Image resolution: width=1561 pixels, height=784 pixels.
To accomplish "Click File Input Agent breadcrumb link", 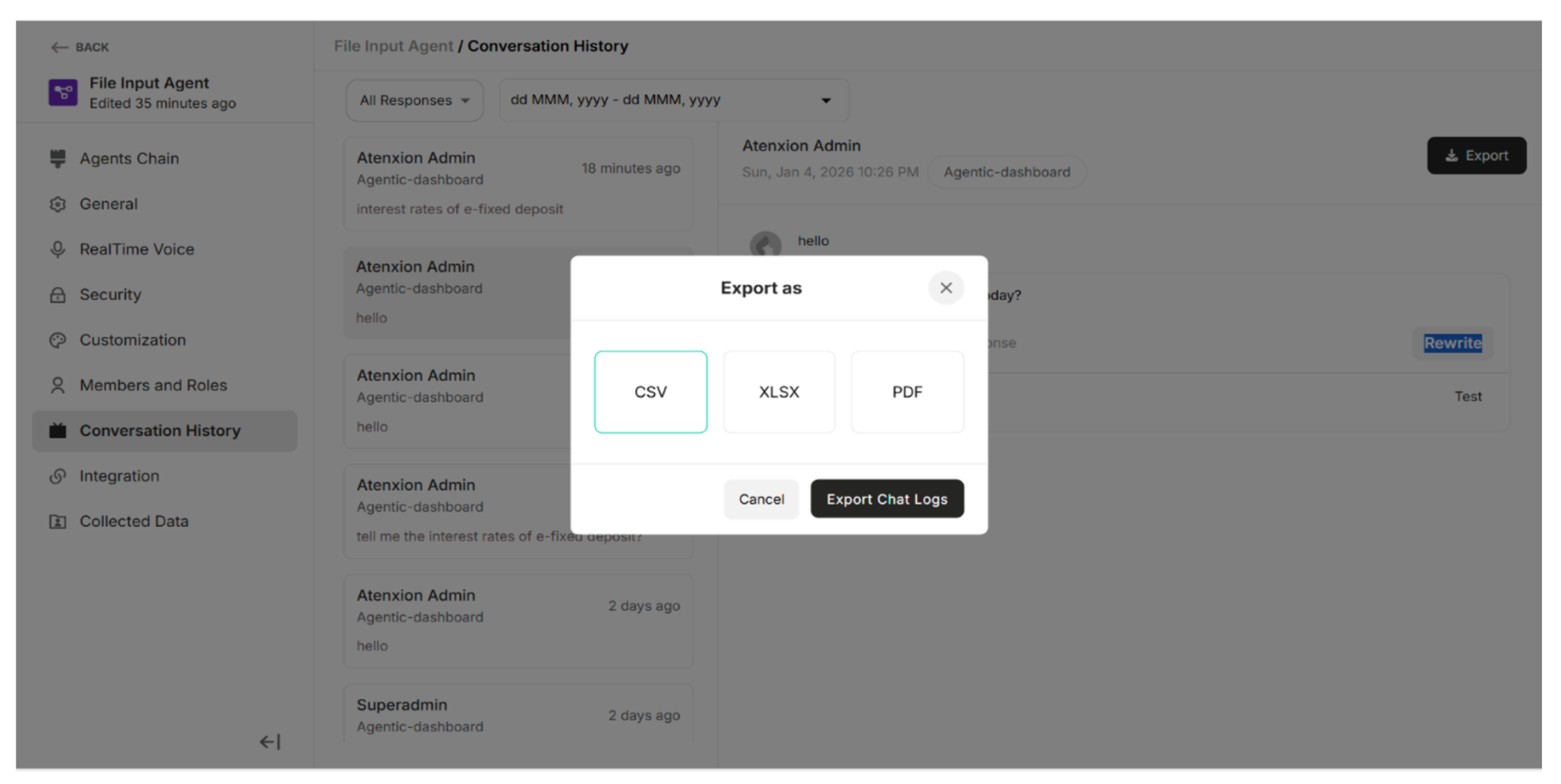I will click(393, 46).
